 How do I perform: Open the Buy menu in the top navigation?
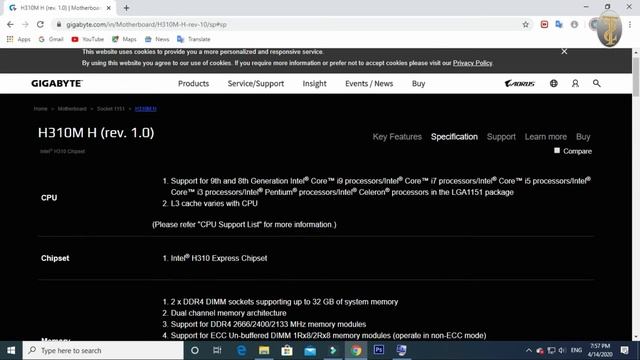418,83
